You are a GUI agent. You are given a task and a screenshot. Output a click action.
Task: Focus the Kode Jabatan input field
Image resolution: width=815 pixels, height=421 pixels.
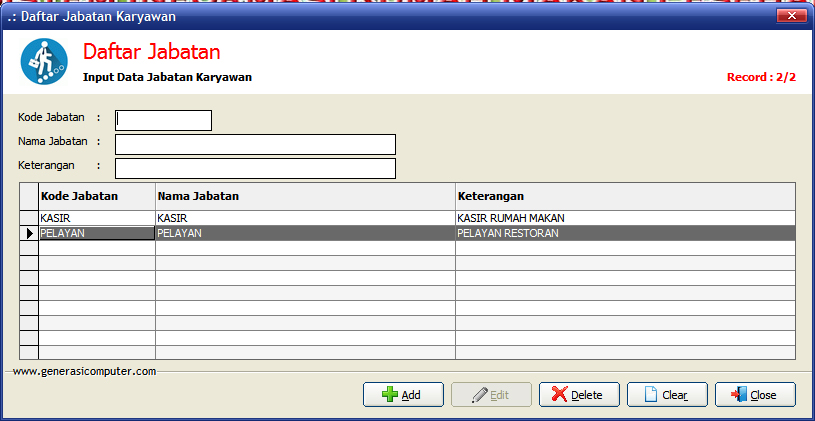pyautogui.click(x=164, y=120)
